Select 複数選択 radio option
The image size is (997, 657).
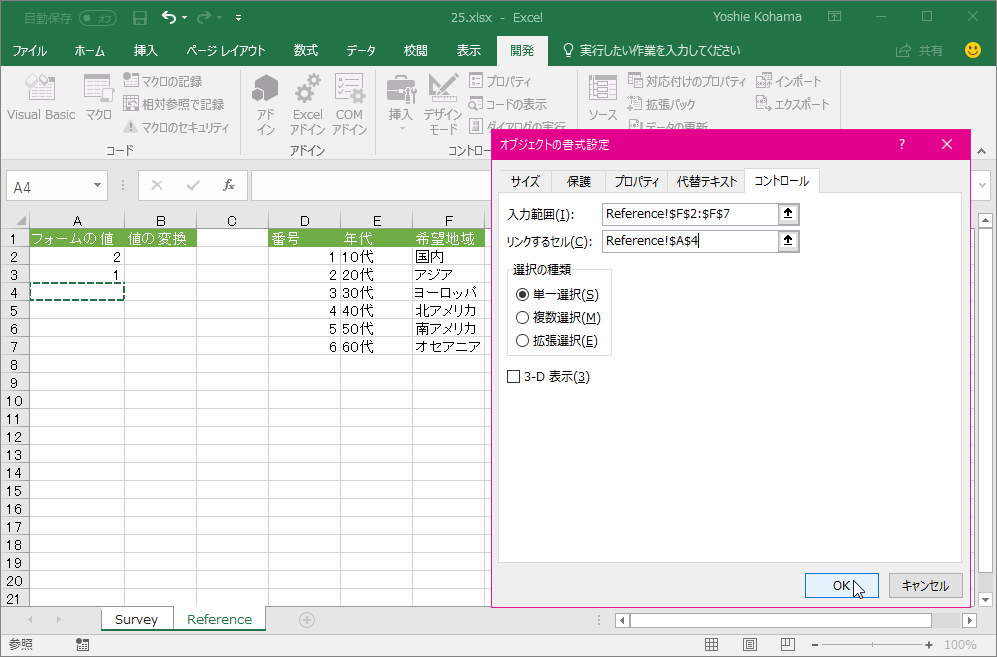[x=558, y=317]
